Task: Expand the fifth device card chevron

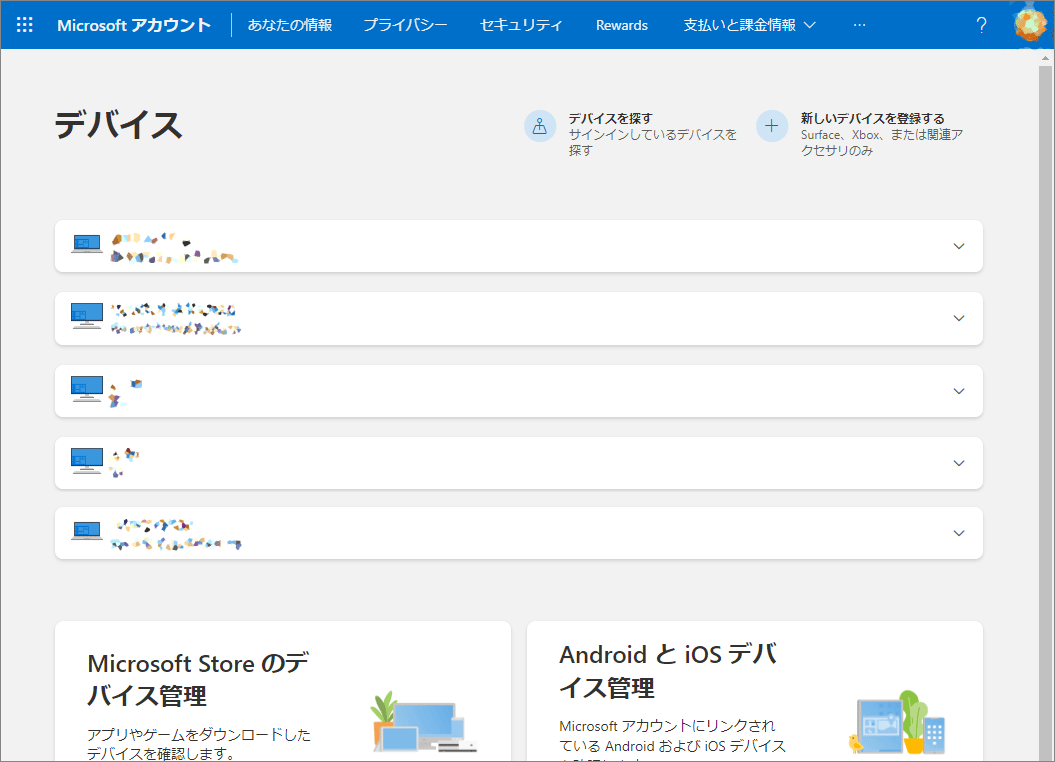Action: pos(959,533)
